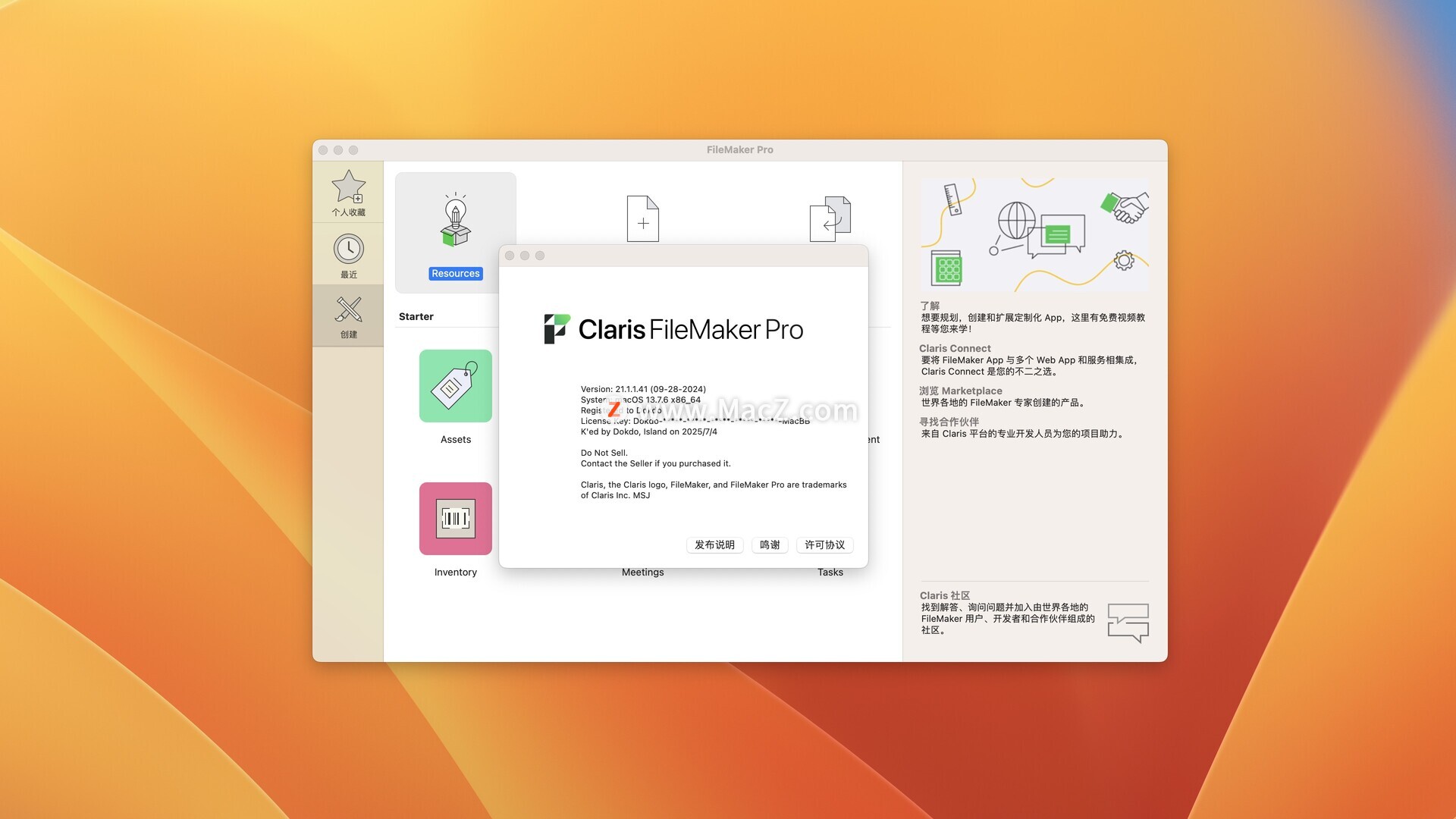Image resolution: width=1456 pixels, height=819 pixels.
Task: Click the Resources lightbulb icon
Action: [455, 220]
